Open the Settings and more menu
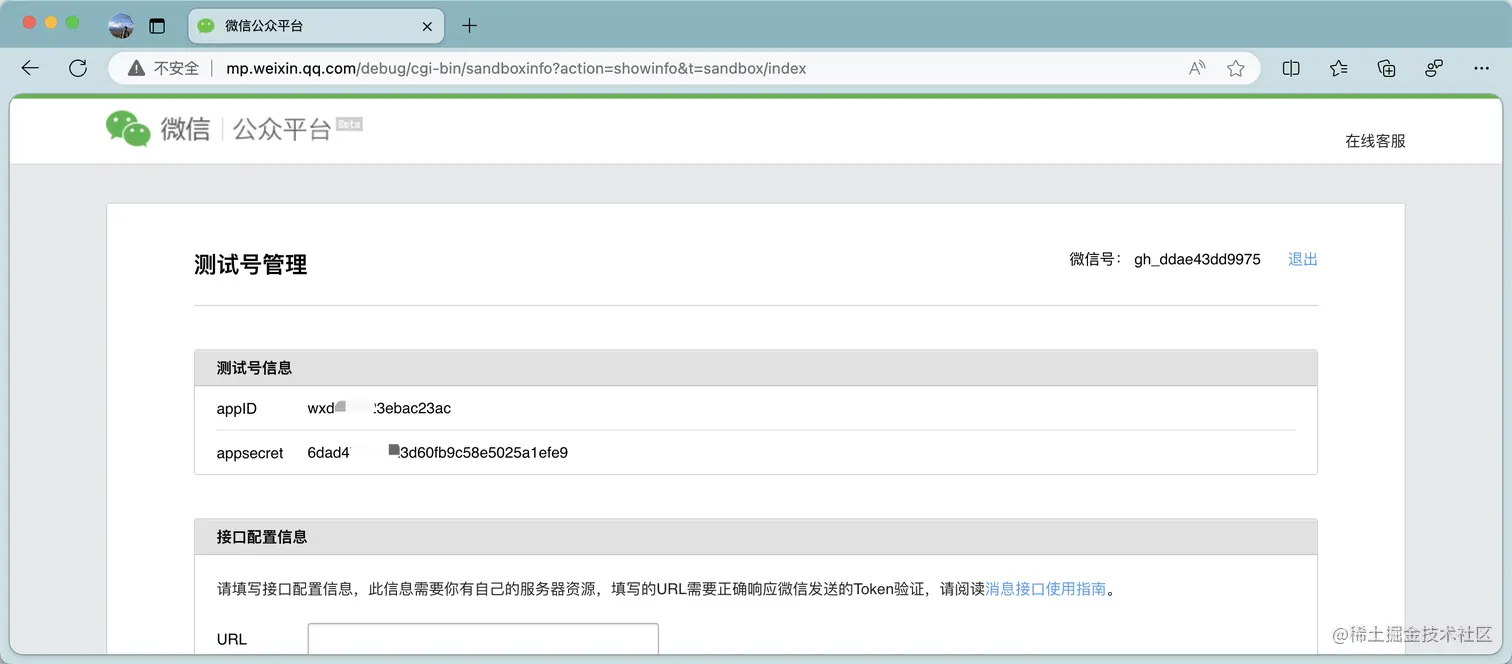This screenshot has width=1512, height=664. (x=1482, y=67)
